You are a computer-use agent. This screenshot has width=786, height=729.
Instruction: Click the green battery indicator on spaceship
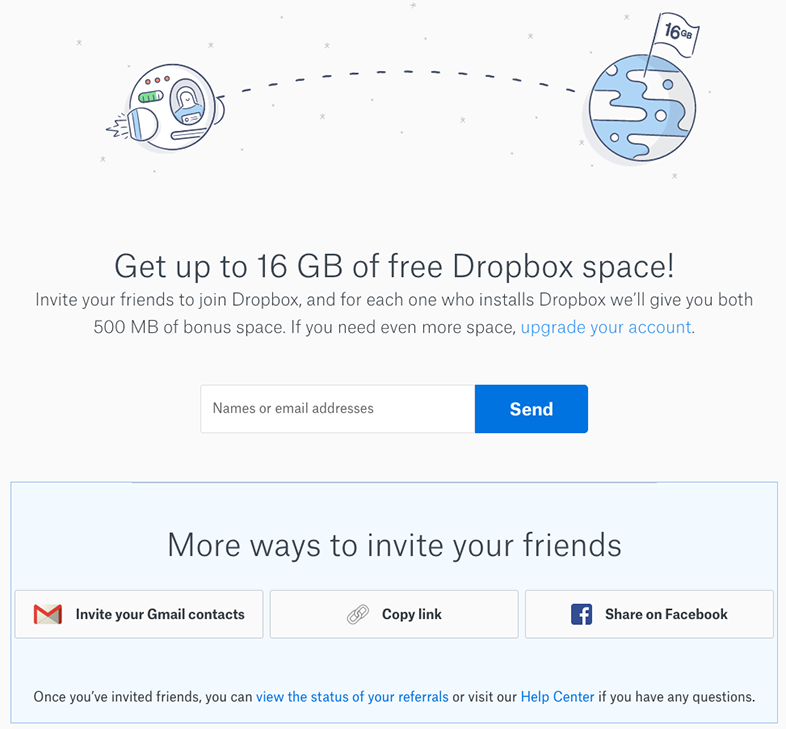151,96
